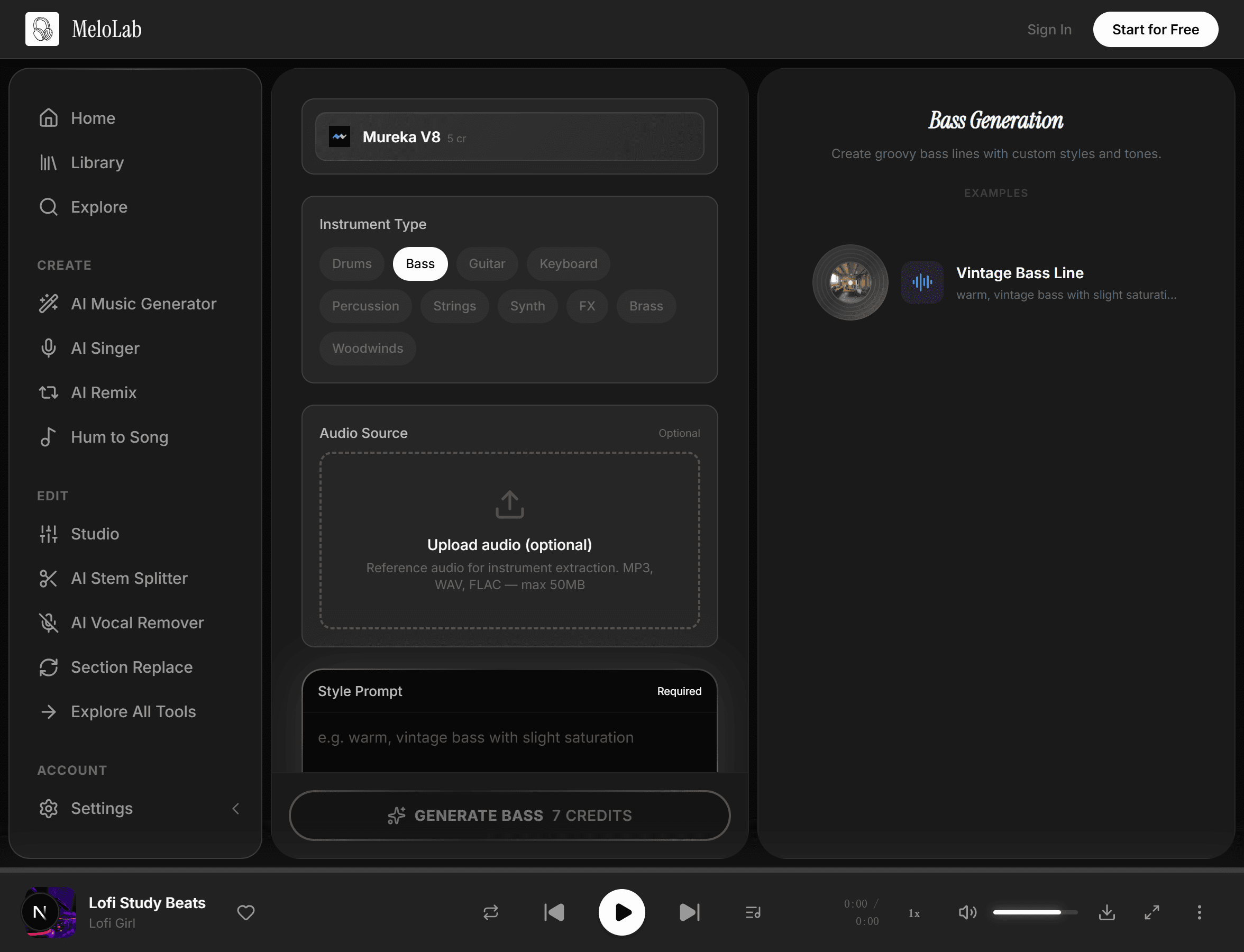Open Home from the sidebar
1244x952 pixels.
point(135,118)
